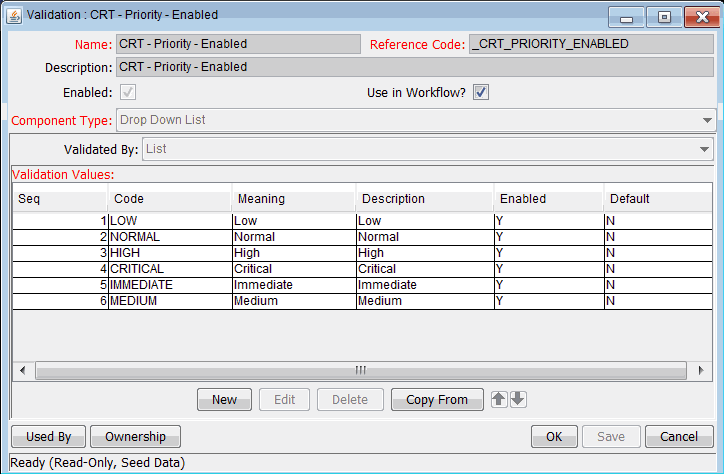724x474 pixels.
Task: Click scroll right arrow on horizontal scrollbar
Action: (701, 370)
